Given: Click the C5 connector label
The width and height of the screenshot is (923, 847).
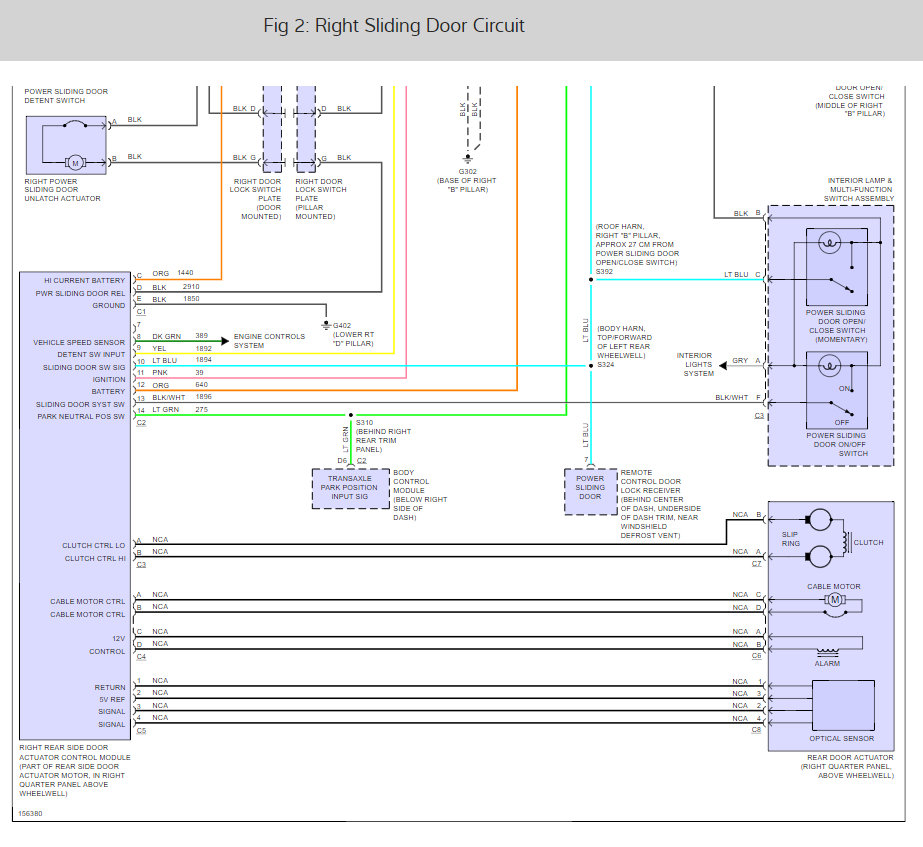Looking at the screenshot, I should point(141,730).
